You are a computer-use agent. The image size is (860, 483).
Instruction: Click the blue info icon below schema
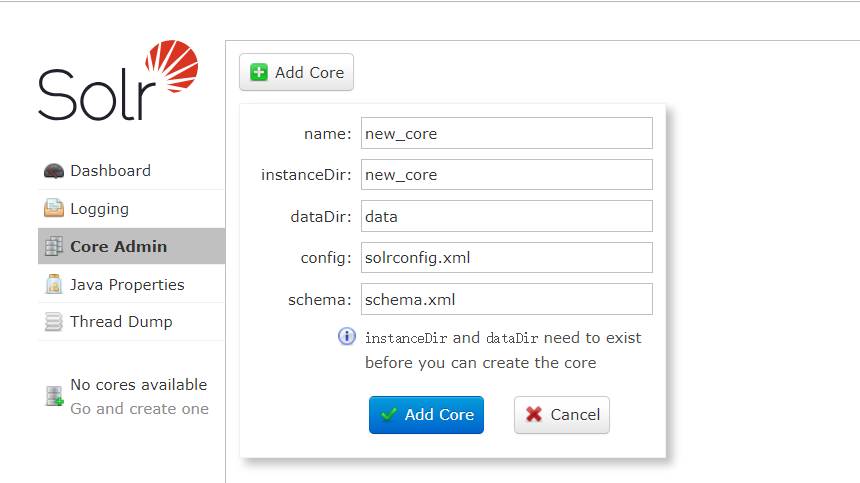pyautogui.click(x=347, y=337)
